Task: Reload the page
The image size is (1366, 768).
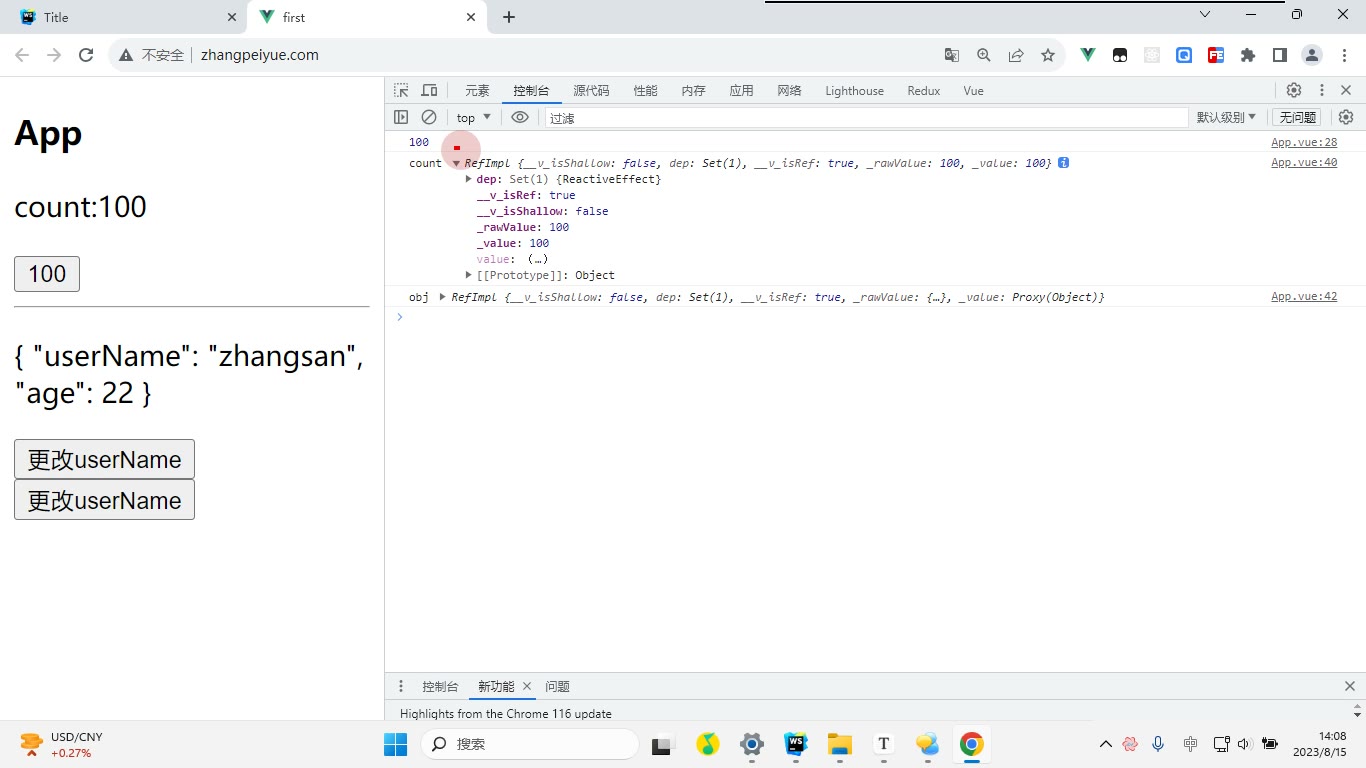Action: [x=86, y=55]
